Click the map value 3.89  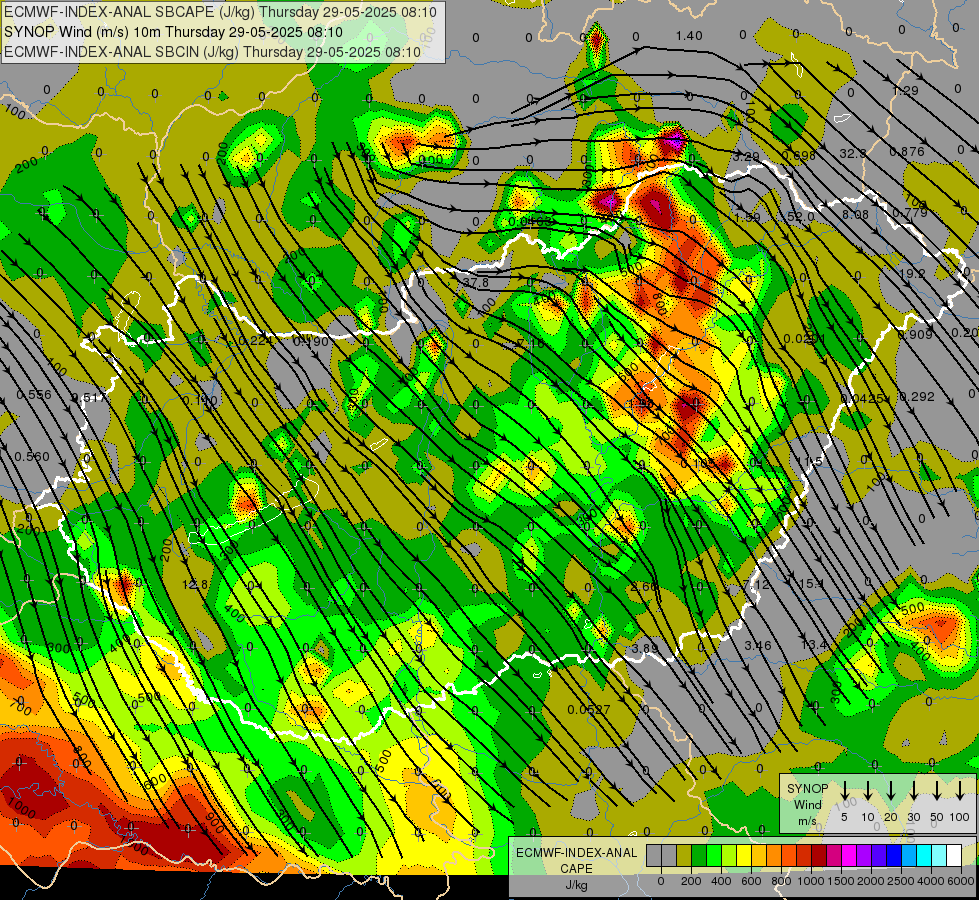pos(645,648)
